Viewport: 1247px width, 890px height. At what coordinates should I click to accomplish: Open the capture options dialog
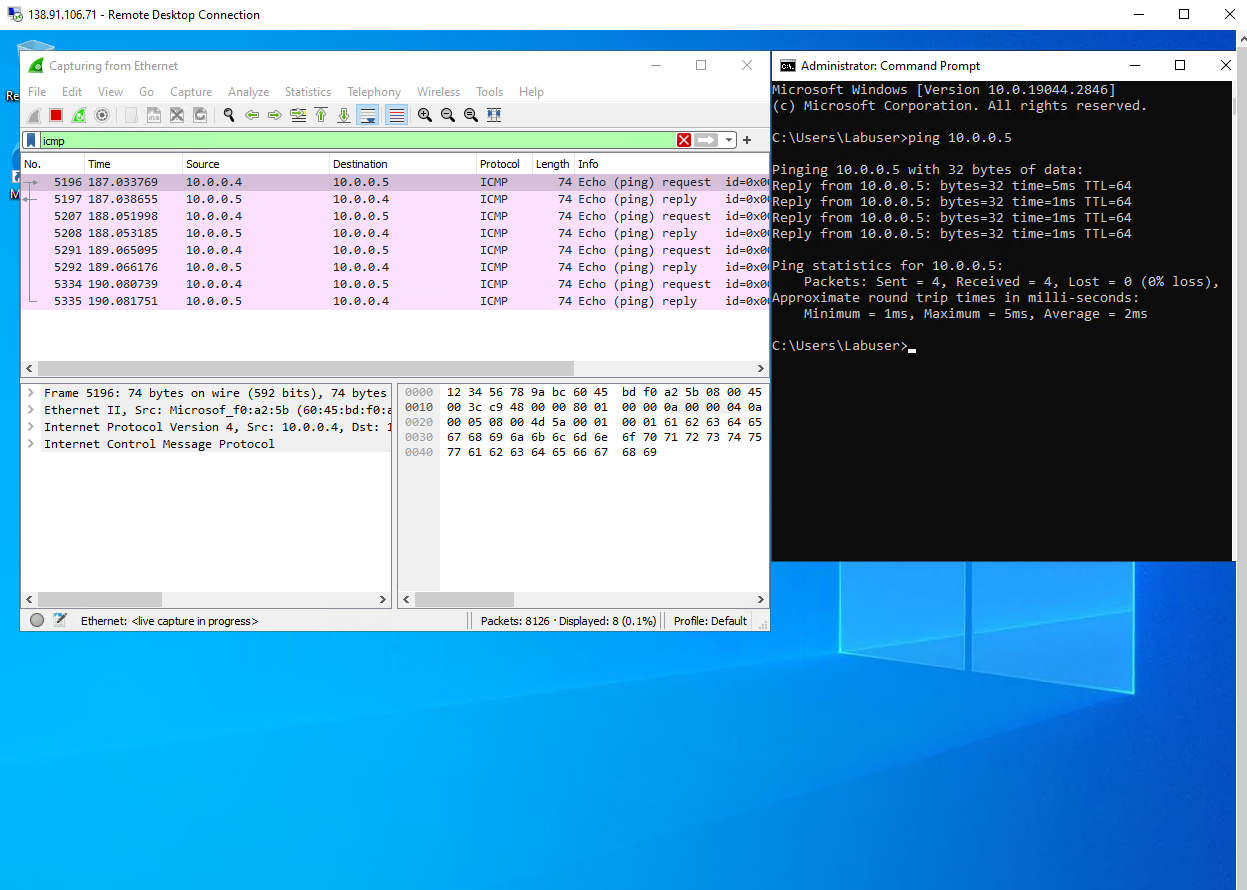pyautogui.click(x=101, y=114)
